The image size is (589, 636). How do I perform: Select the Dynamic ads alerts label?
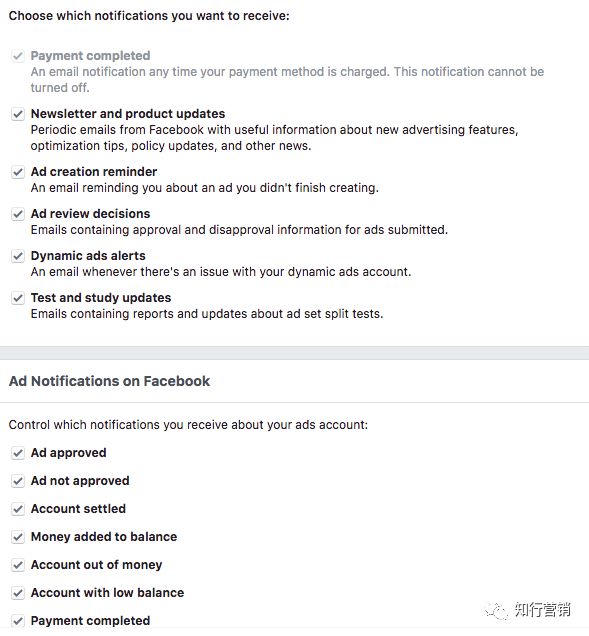coord(88,256)
